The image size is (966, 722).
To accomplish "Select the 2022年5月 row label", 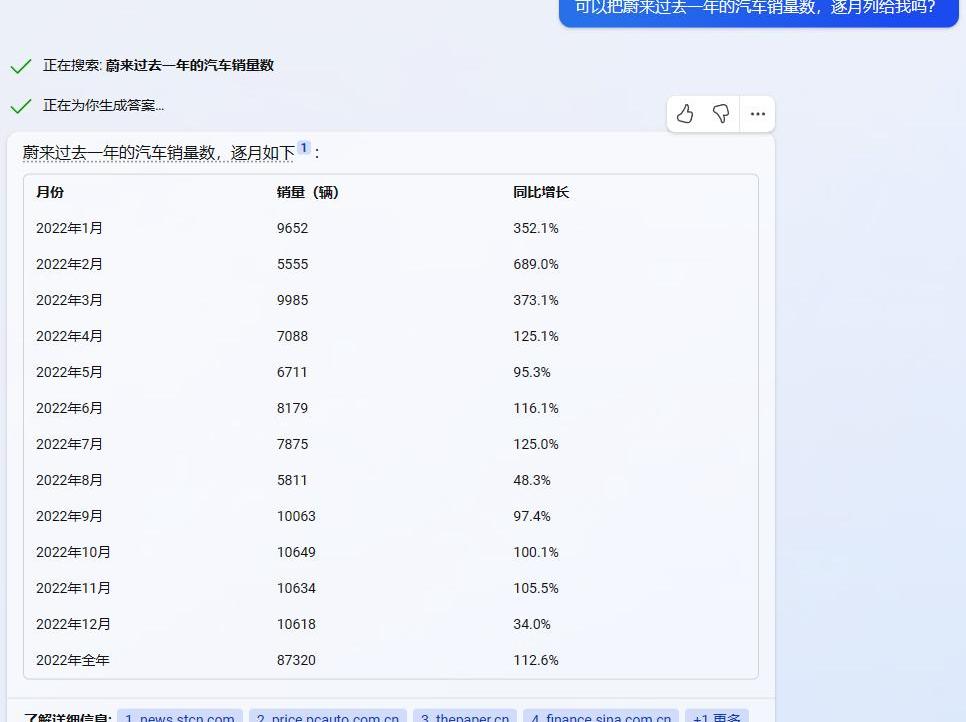I will click(69, 372).
